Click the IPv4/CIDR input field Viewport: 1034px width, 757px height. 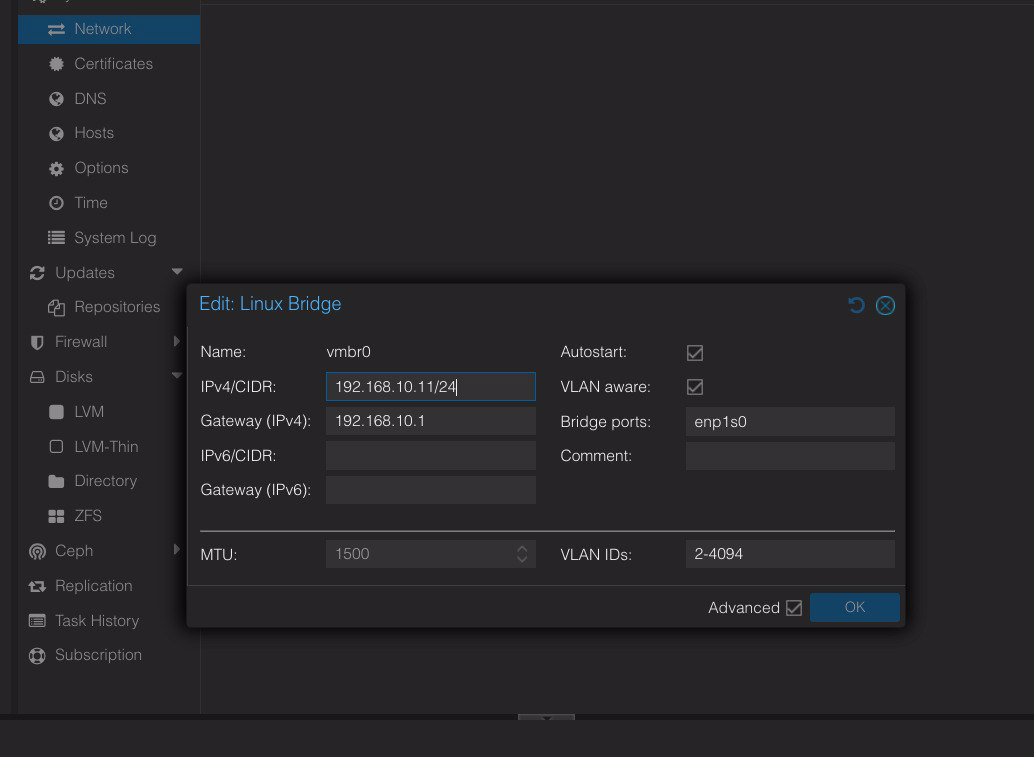[x=431, y=386]
